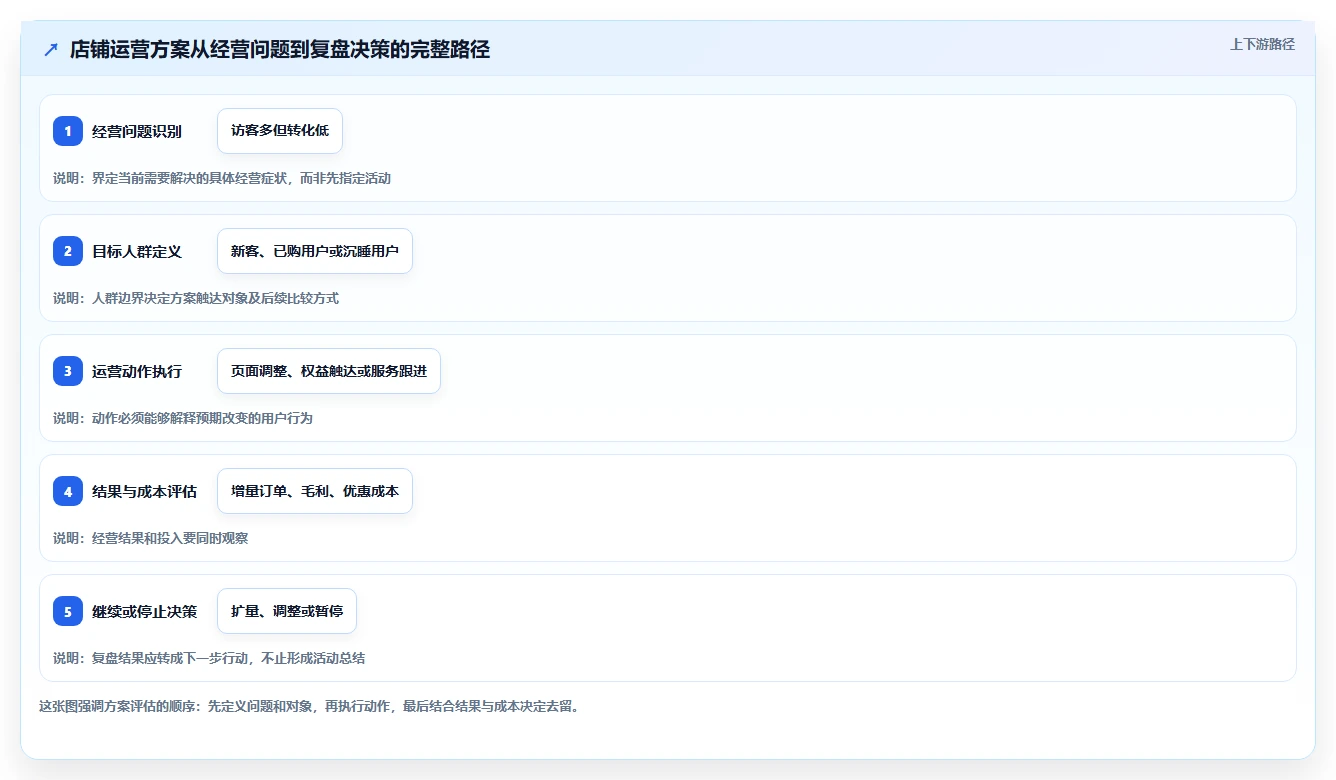Click the title 店铺运营方案从经营问题到复盘决策的完整路径
1336x780 pixels.
(280, 50)
